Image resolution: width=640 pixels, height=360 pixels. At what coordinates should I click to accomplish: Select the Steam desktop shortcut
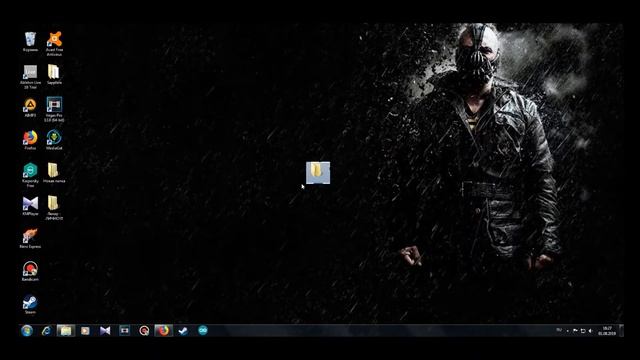pos(30,304)
